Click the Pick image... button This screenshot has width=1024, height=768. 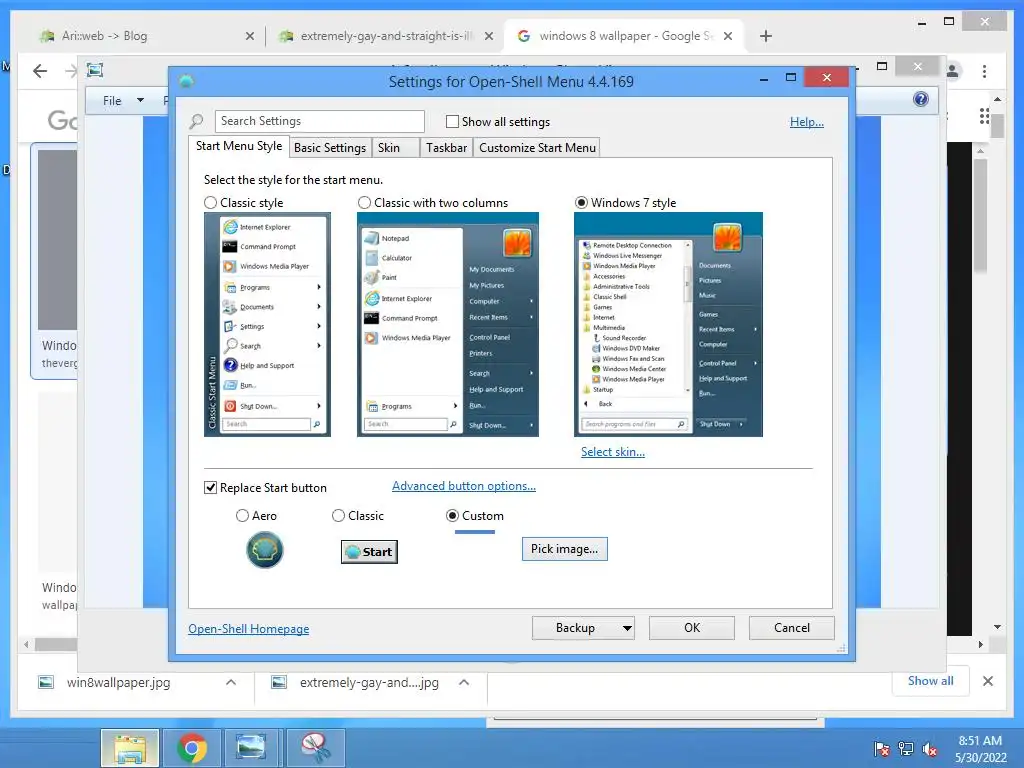coord(564,549)
